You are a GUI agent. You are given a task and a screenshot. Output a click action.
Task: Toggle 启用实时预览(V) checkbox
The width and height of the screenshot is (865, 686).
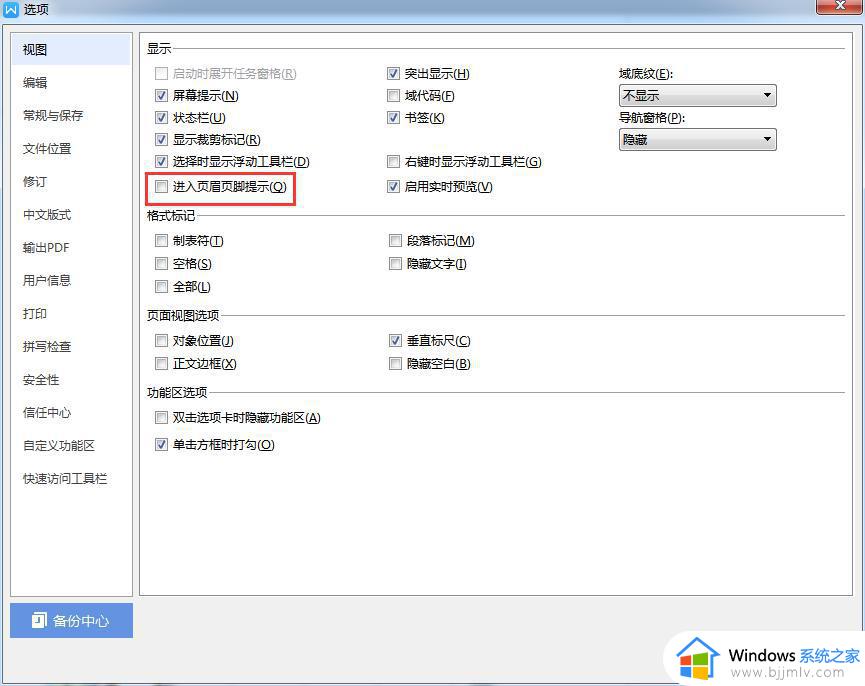[x=393, y=186]
